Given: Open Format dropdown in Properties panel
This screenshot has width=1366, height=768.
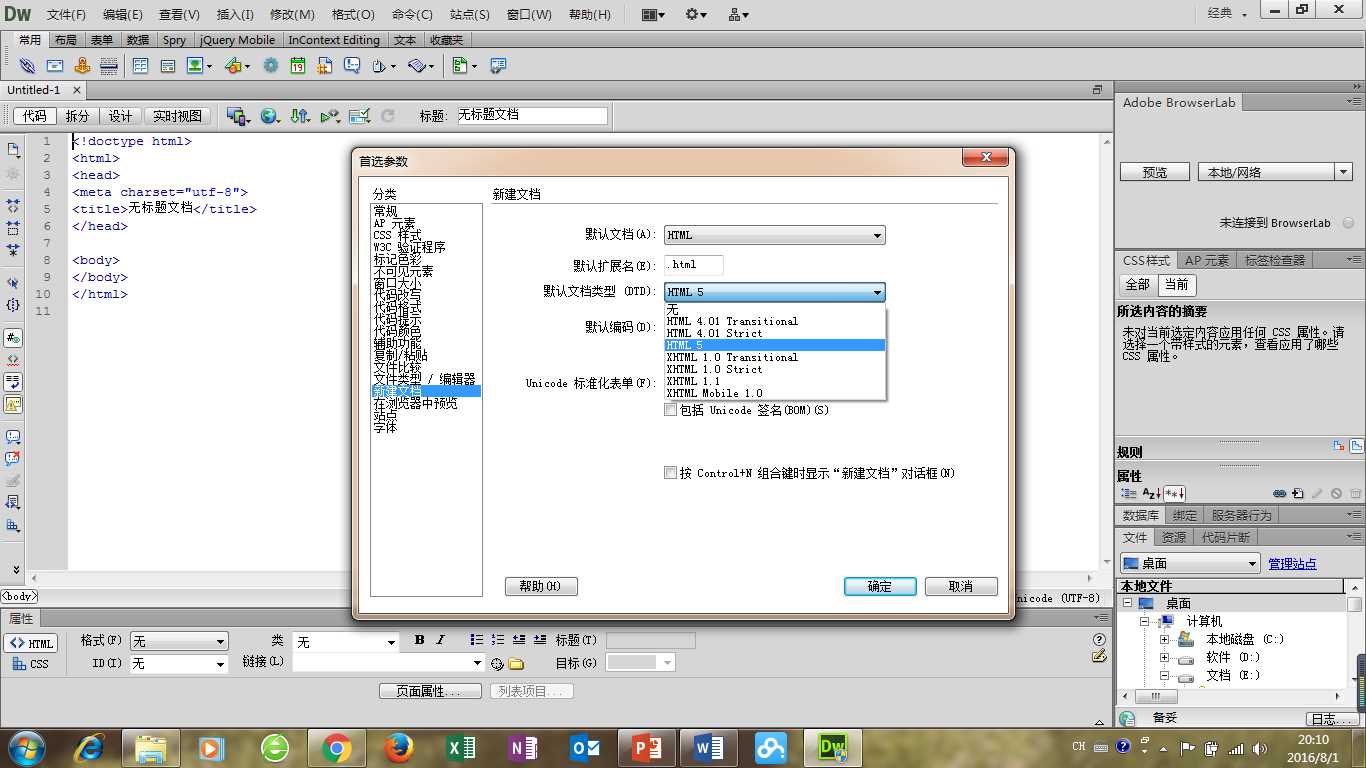Looking at the screenshot, I should coord(179,641).
